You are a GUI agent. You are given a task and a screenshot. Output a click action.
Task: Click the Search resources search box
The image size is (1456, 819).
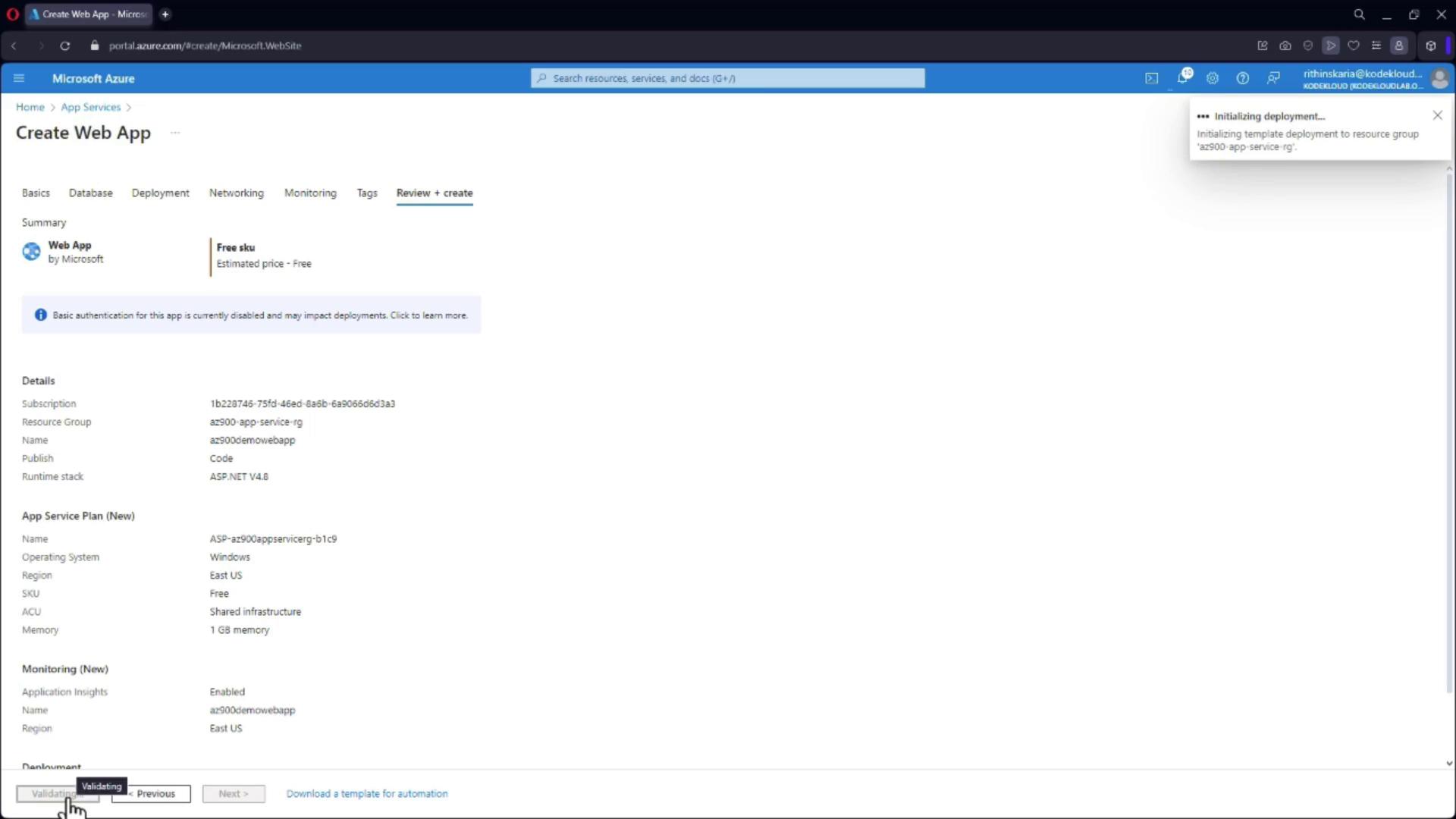pyautogui.click(x=728, y=78)
